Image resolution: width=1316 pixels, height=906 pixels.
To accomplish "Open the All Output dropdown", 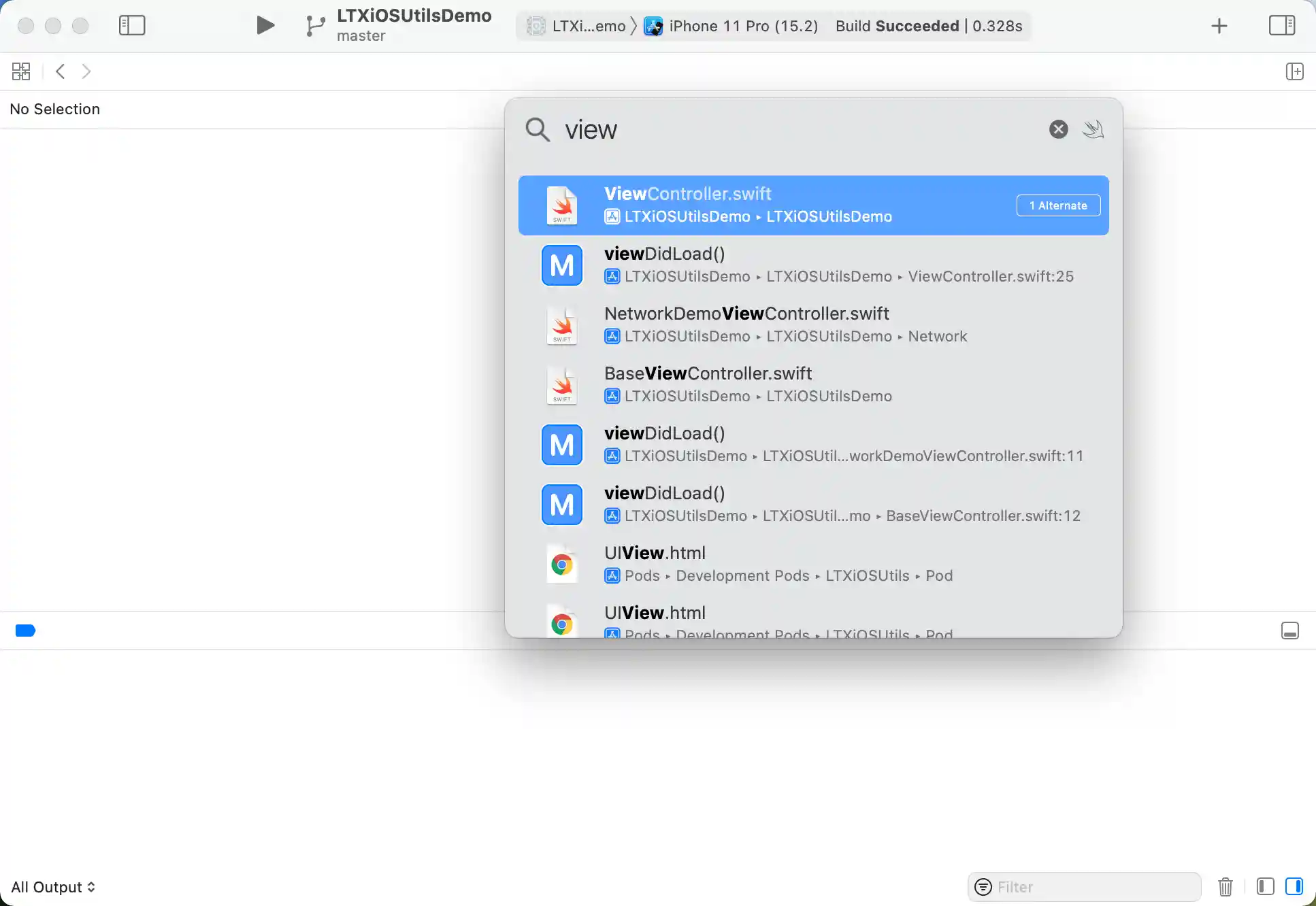I will (x=53, y=887).
